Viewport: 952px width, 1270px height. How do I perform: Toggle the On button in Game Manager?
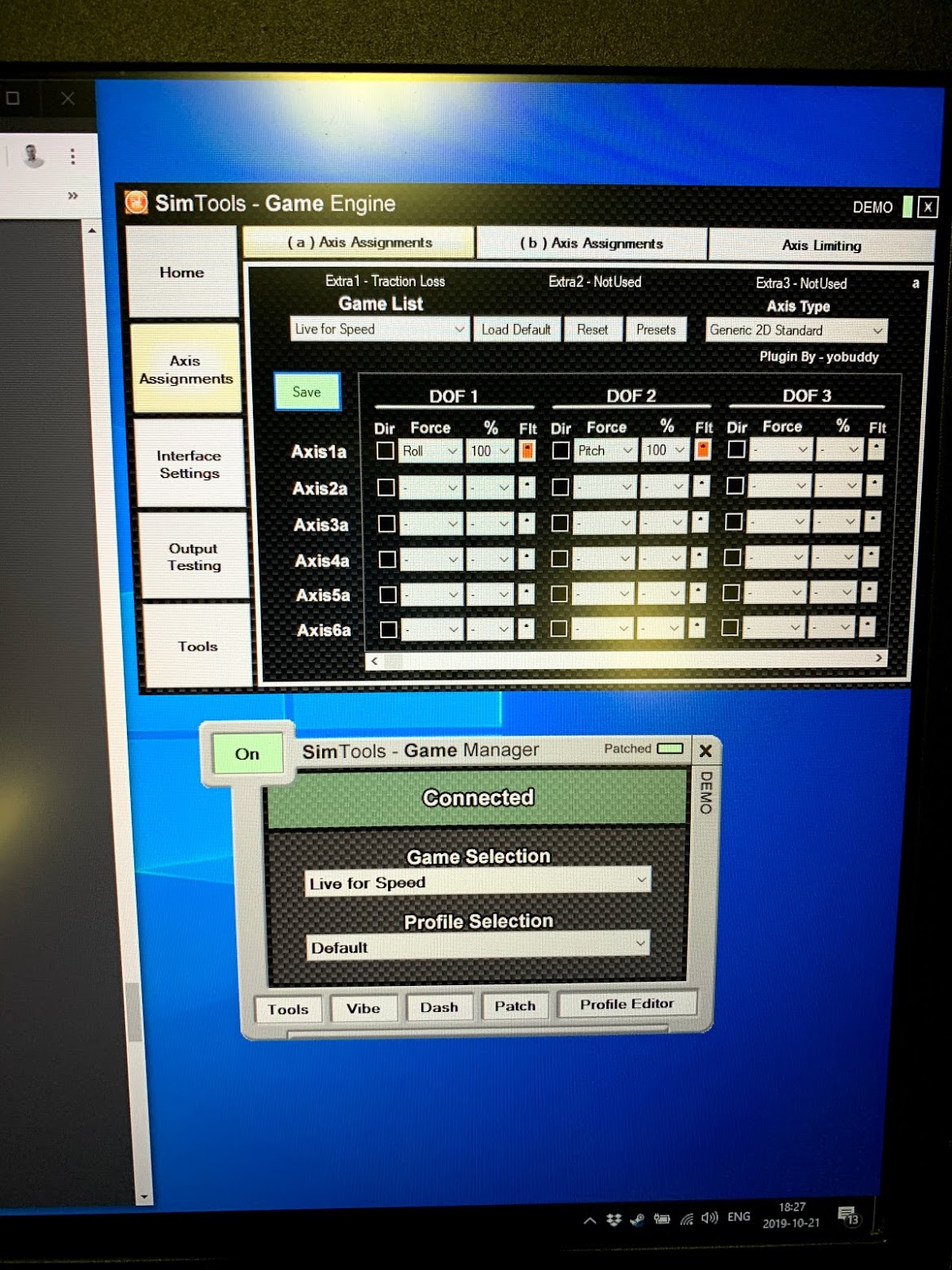247,753
